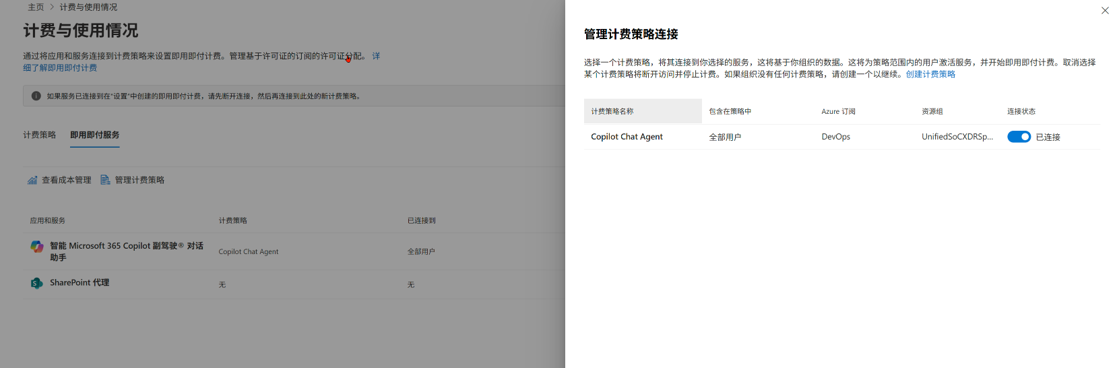The width and height of the screenshot is (1117, 368).
Task: Click the UnifiedSoCXDRSp... resource group cell
Action: click(957, 137)
